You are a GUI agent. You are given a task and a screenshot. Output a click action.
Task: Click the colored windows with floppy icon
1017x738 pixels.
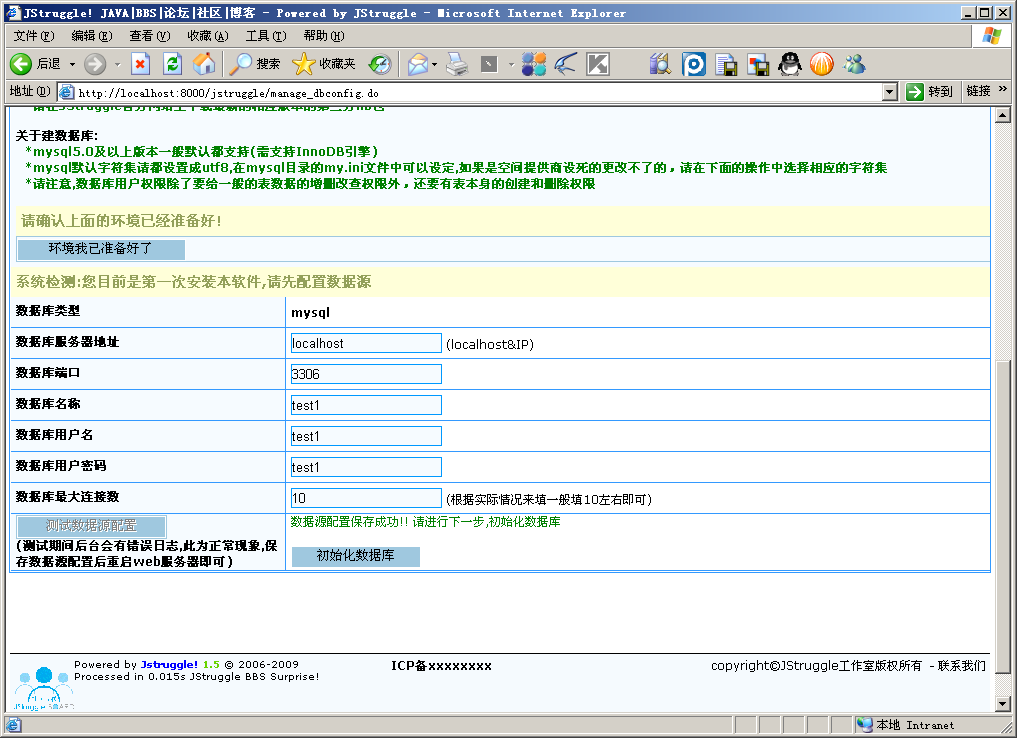(x=758, y=64)
